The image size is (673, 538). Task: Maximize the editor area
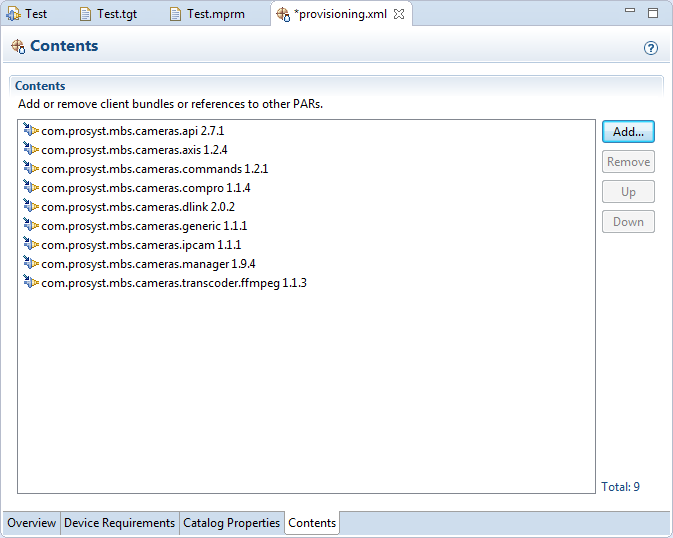pos(653,13)
